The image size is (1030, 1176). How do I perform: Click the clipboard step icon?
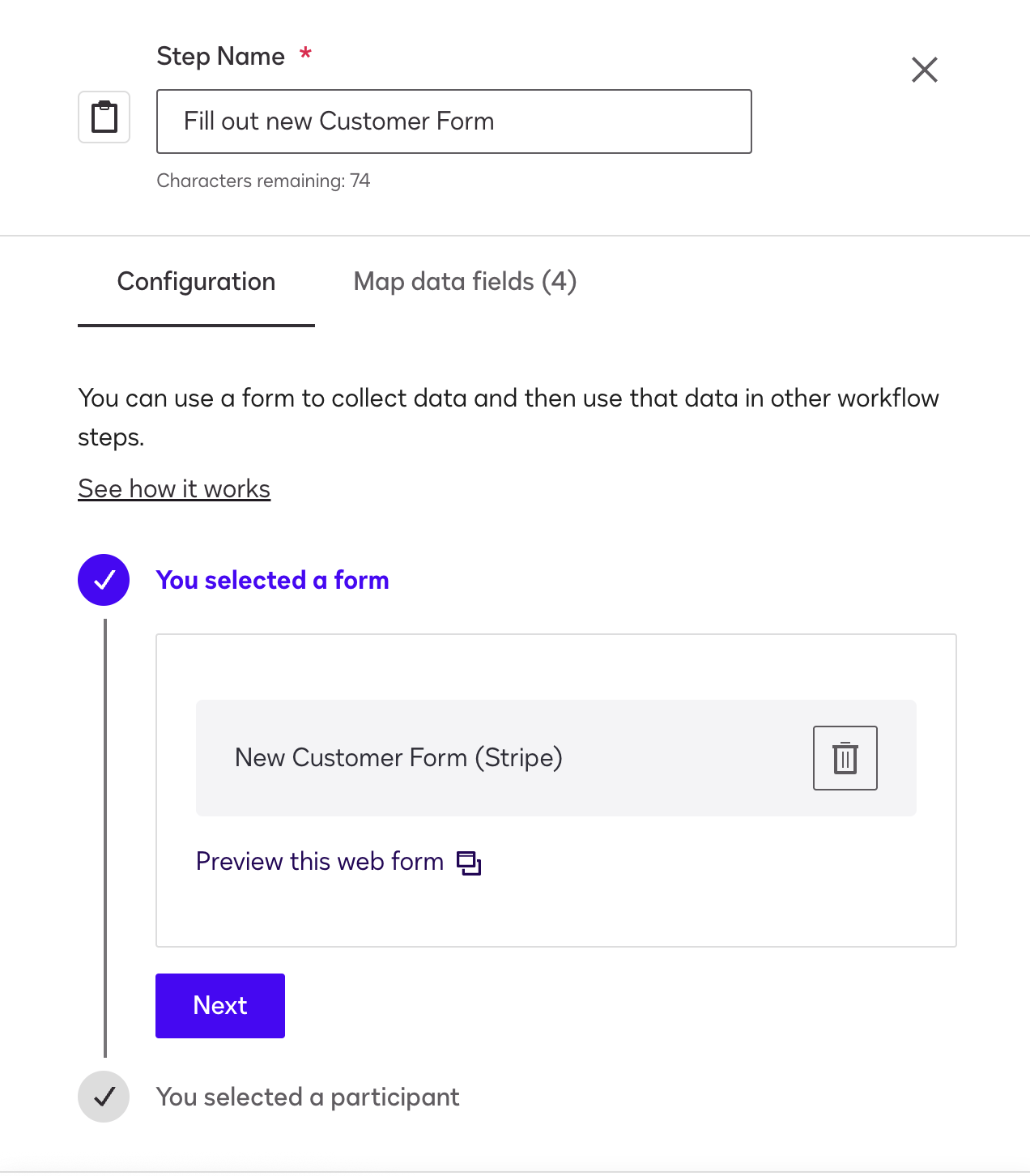[x=104, y=117]
